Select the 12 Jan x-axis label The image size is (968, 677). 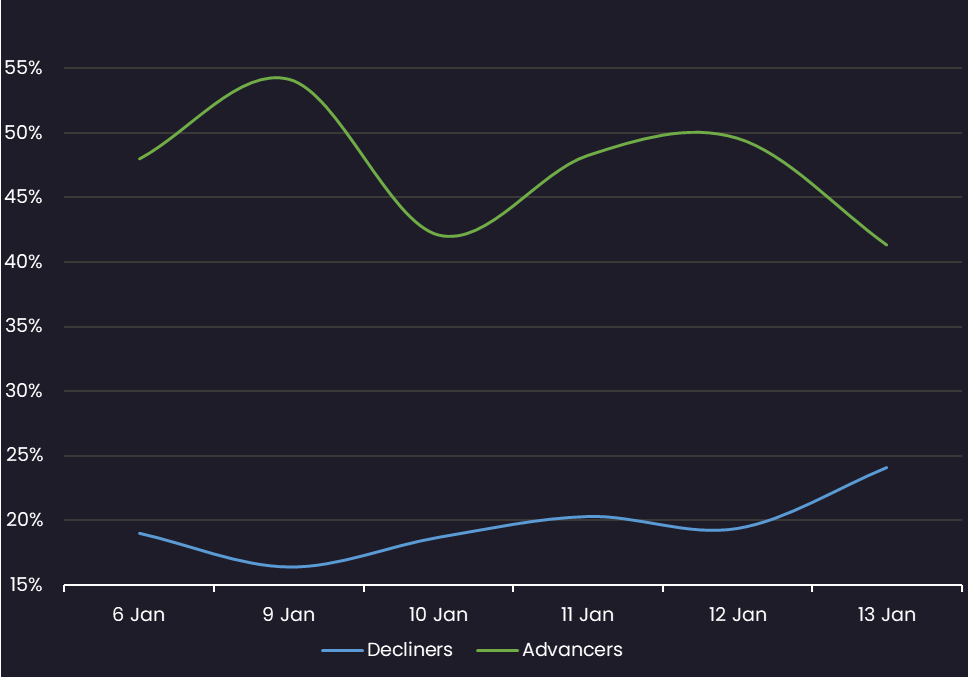pos(737,615)
